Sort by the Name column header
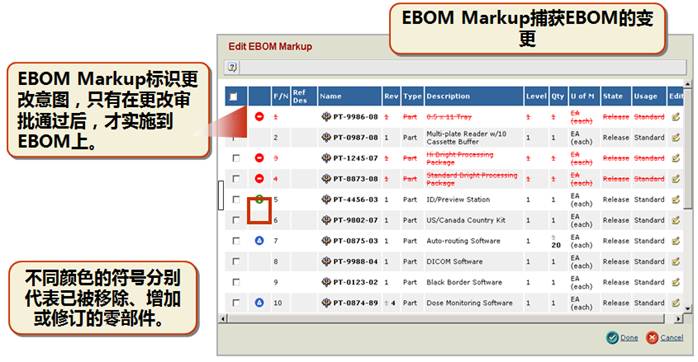698x362 pixels. pos(331,96)
